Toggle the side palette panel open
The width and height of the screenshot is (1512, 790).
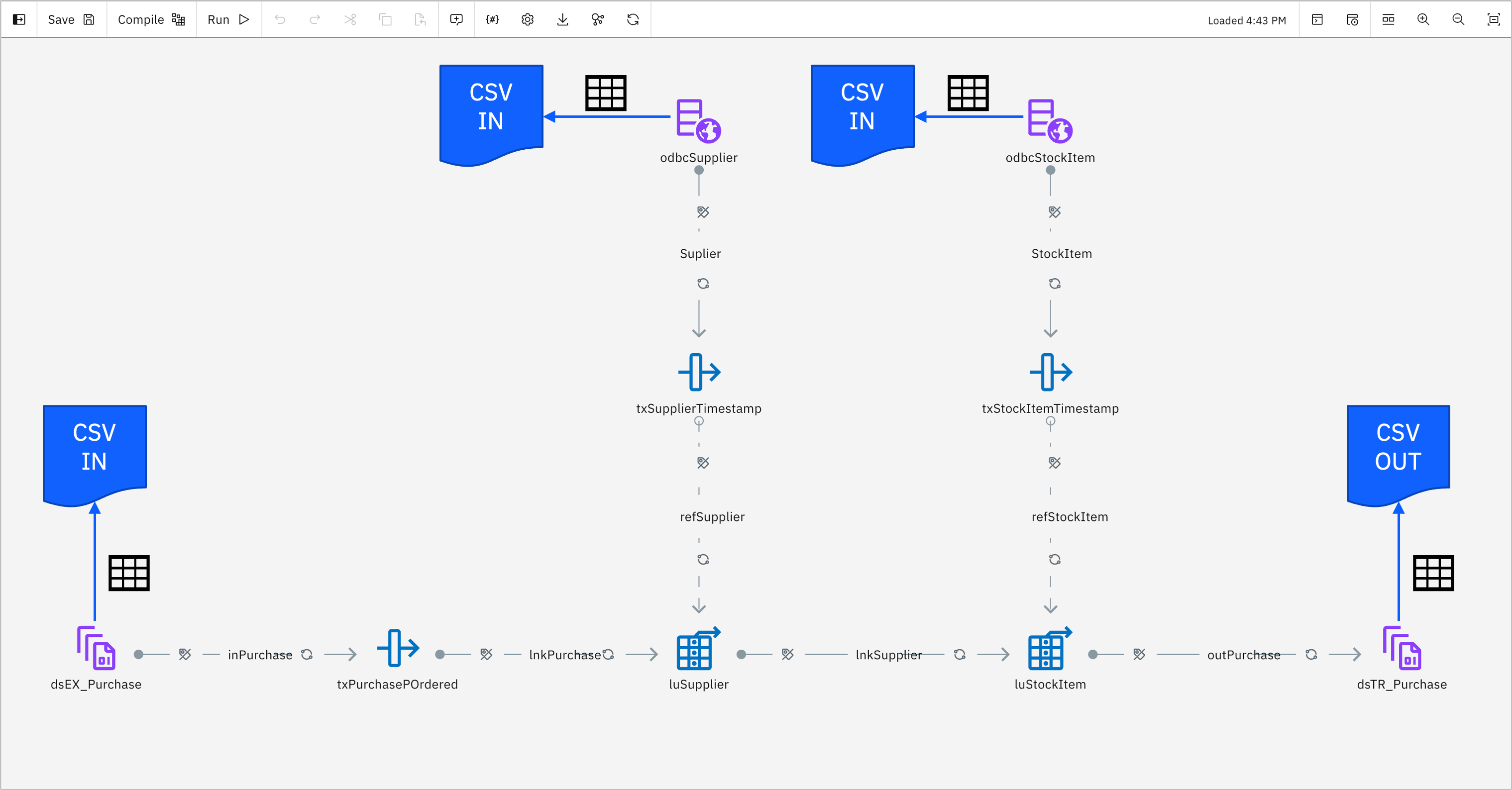pyautogui.click(x=19, y=19)
